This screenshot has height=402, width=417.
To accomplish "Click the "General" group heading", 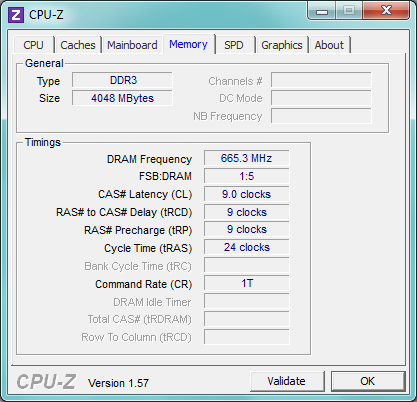I will pyautogui.click(x=44, y=63).
